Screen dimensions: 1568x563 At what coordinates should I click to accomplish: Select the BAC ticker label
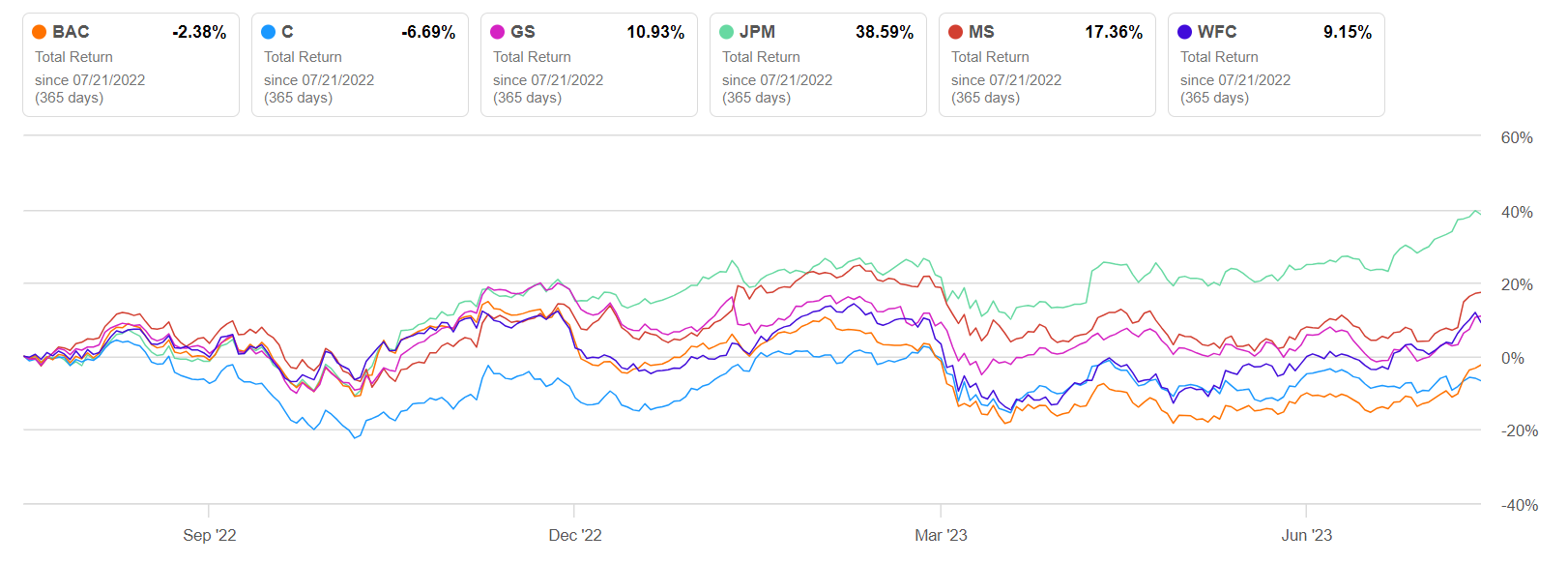(71, 32)
